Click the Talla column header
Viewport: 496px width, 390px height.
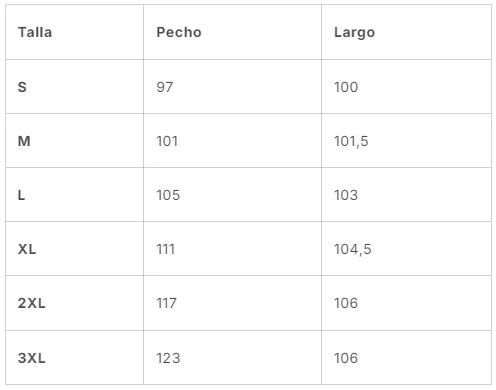click(x=35, y=32)
